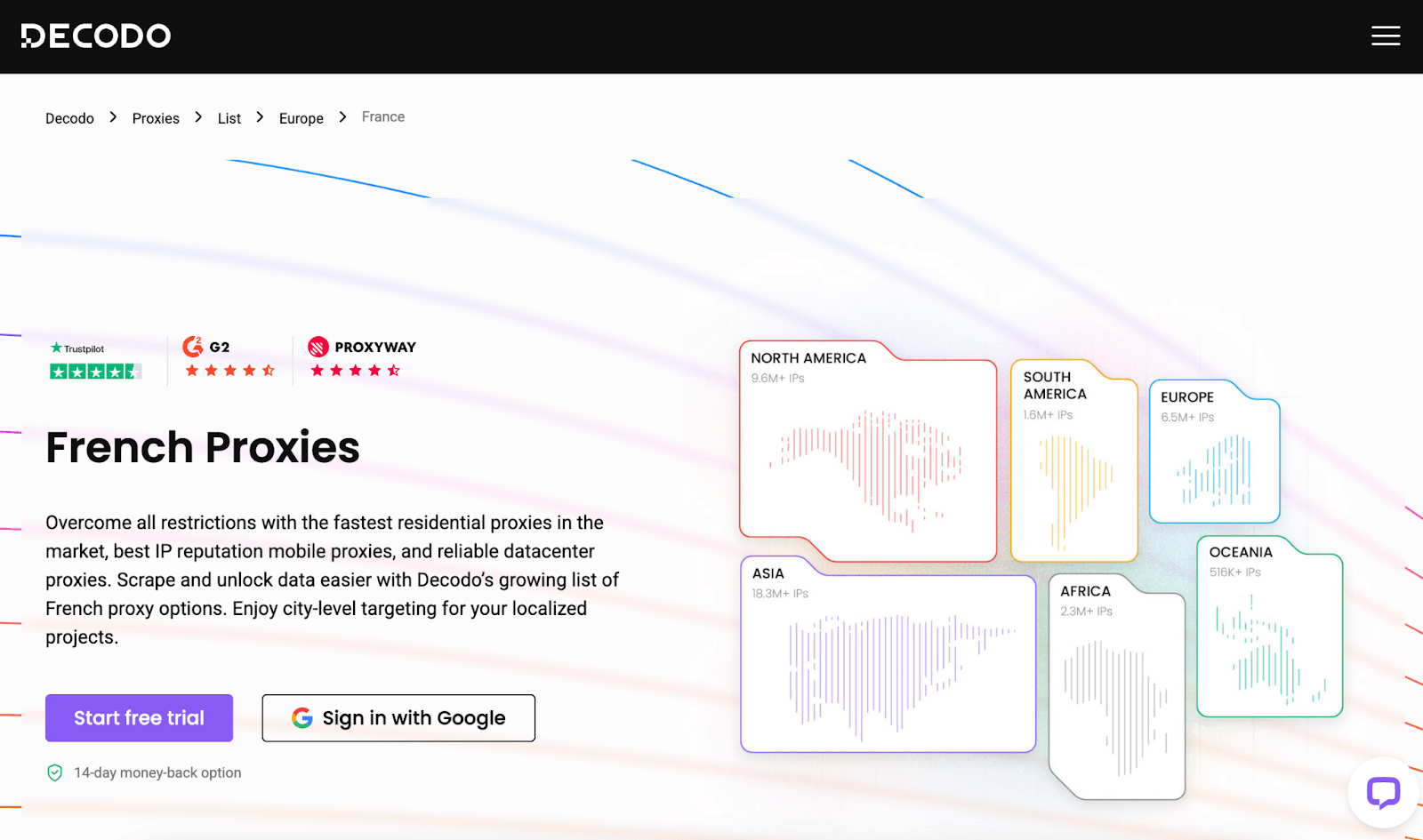
Task: Click the 1.6M+ IPs label
Action: point(1048,414)
